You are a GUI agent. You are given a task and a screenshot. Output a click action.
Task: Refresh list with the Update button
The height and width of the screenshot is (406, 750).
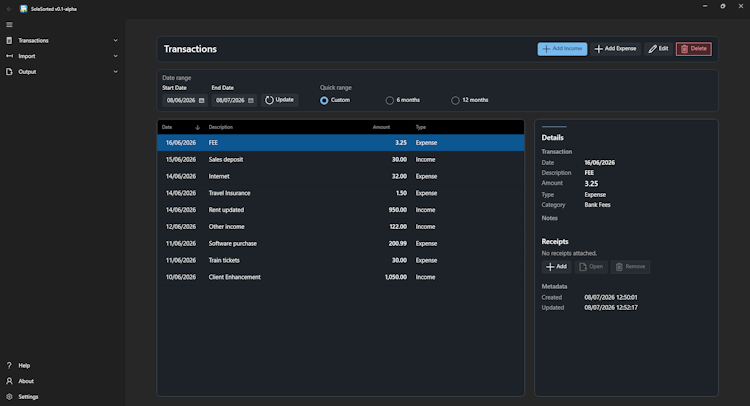pyautogui.click(x=279, y=100)
